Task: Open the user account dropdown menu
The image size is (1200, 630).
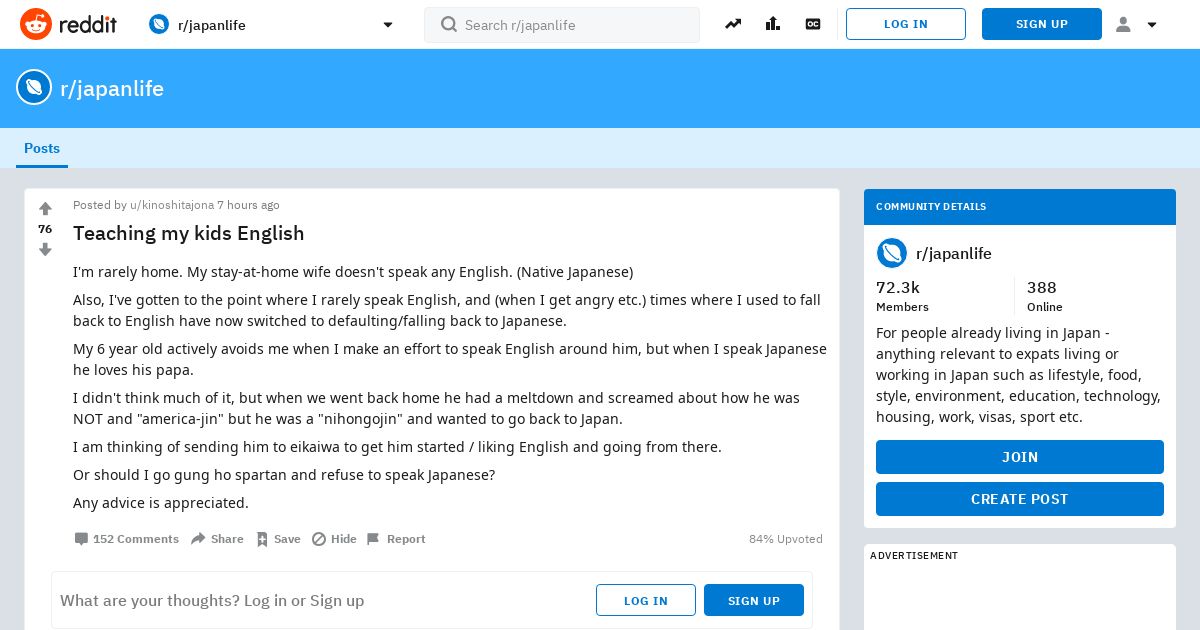Action: 1124,24
